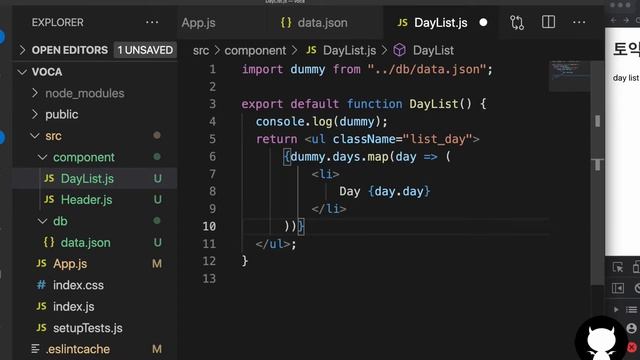640x360 pixels.
Task: Click the element inspect icon in browser devtools
Action: (x=618, y=267)
